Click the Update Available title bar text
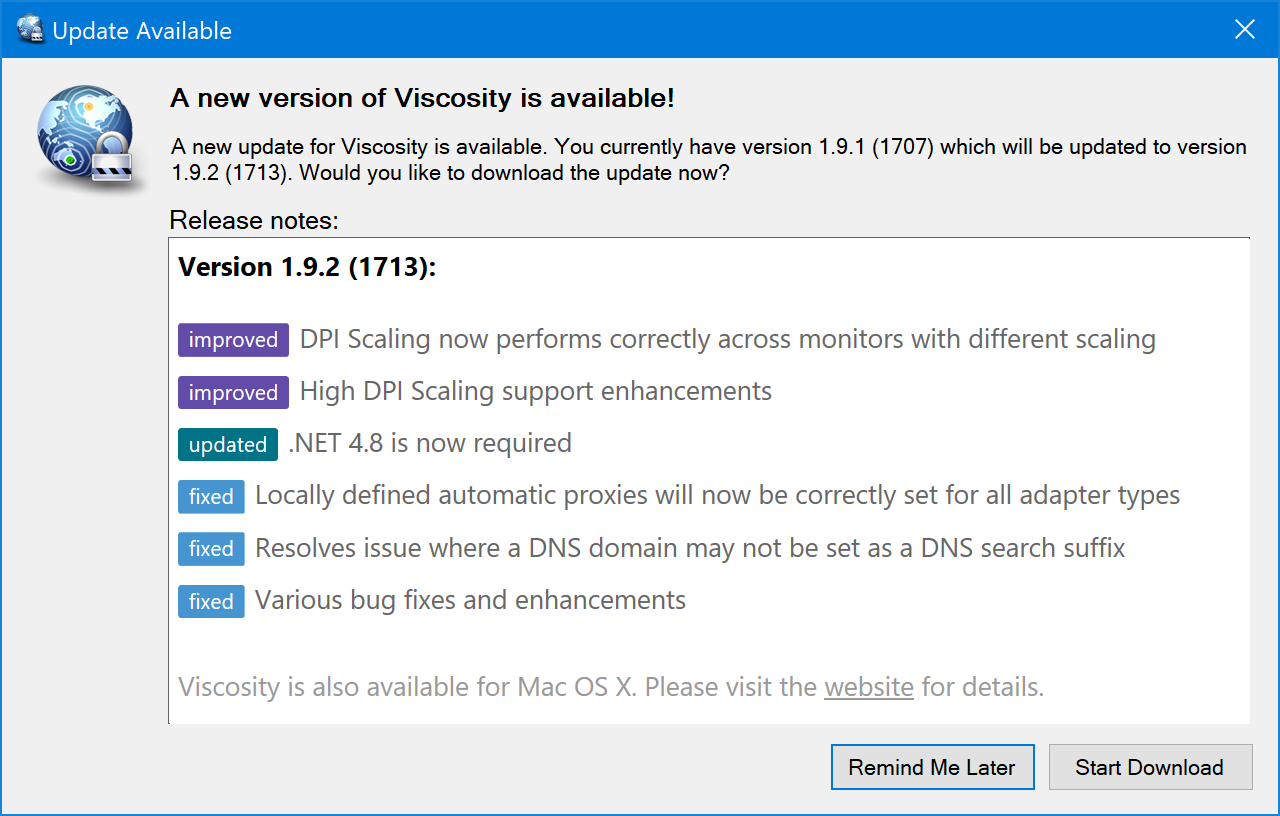1280x816 pixels. 142,31
